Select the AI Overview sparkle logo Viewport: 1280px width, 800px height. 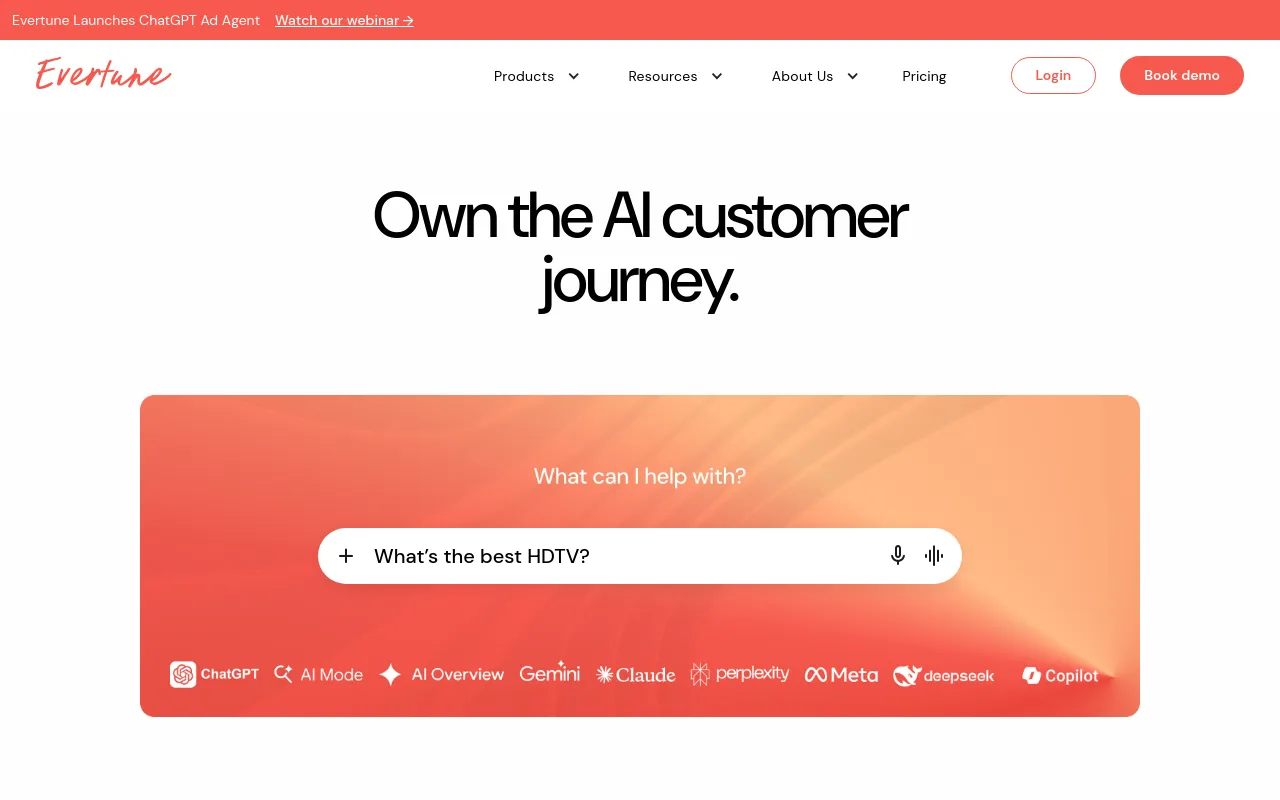click(x=441, y=675)
